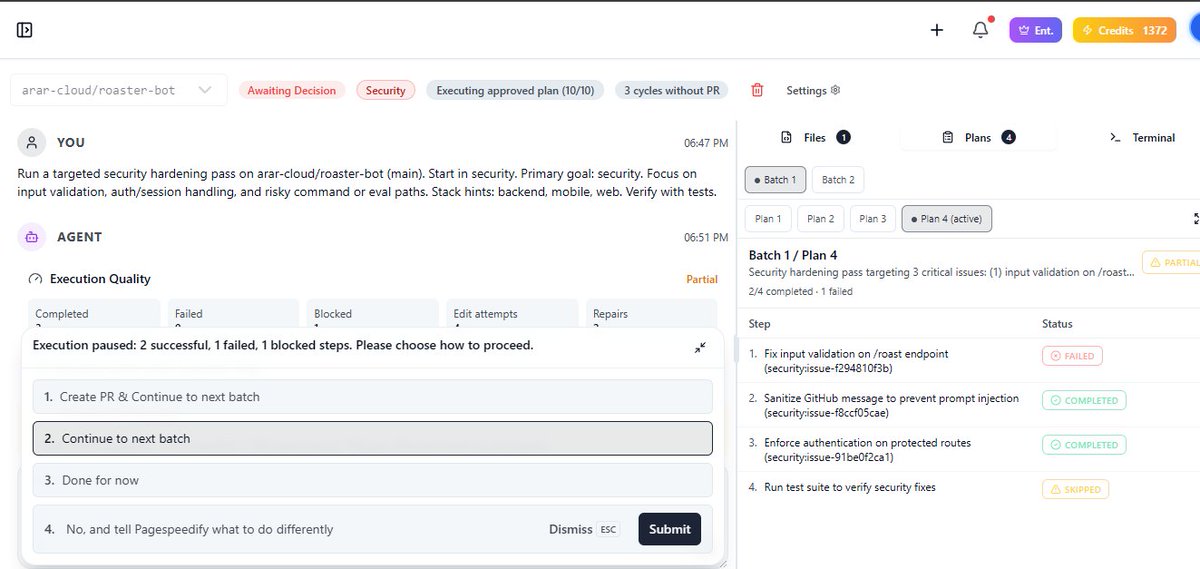1200x569 pixels.
Task: Click the Step column header
Action: tap(760, 324)
